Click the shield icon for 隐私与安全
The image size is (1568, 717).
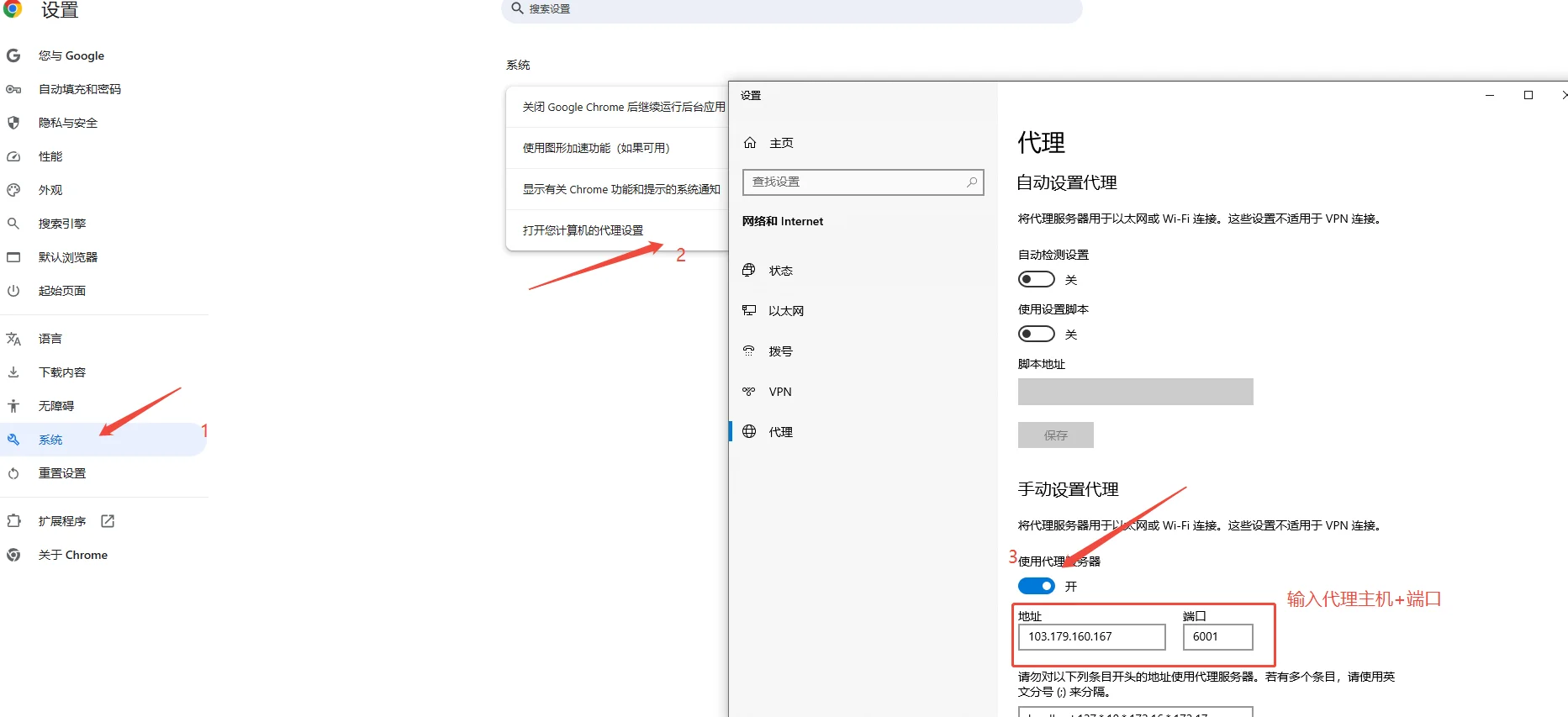(13, 123)
